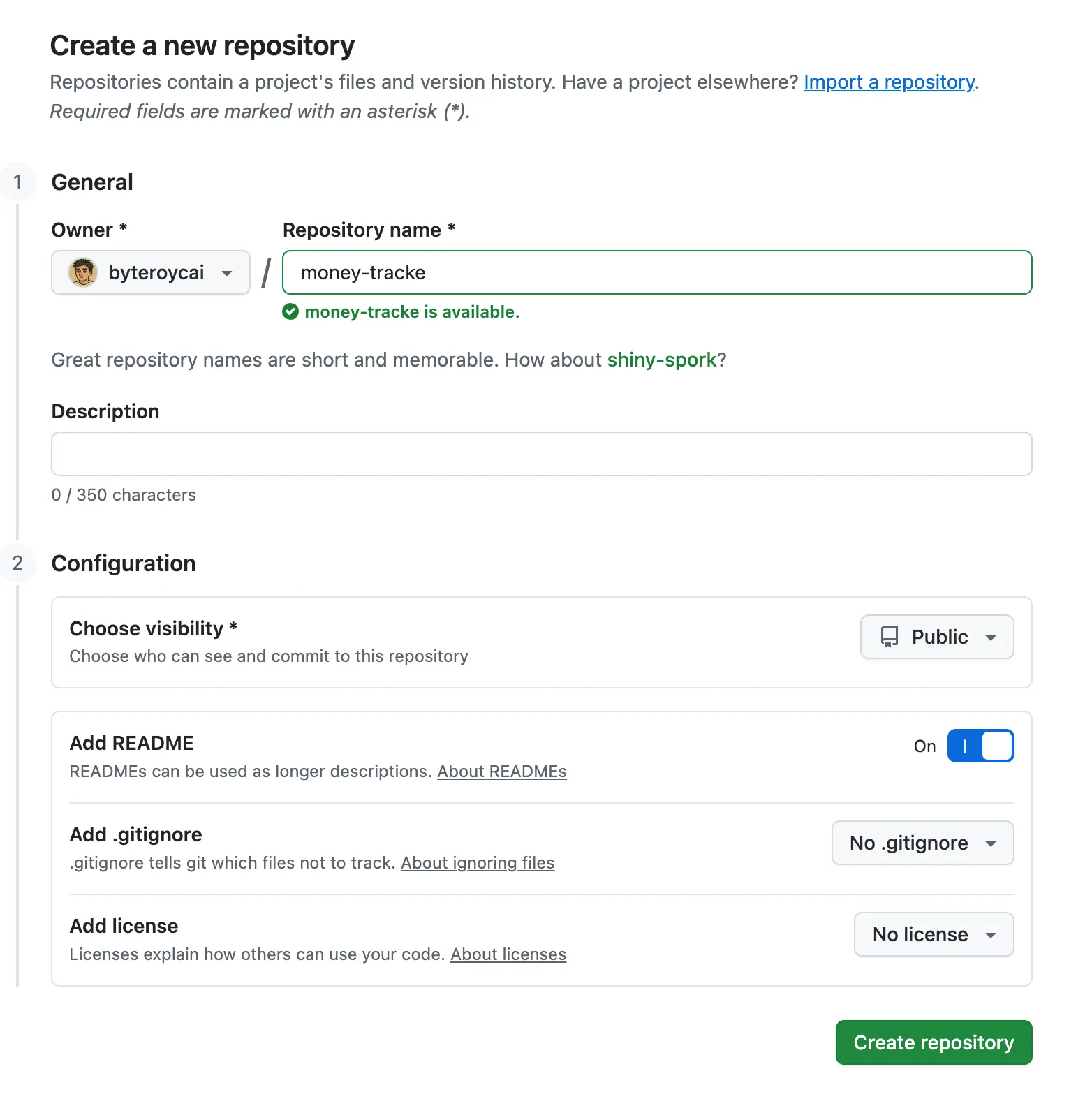
Task: Click the byteroycai owner avatar
Action: [83, 272]
